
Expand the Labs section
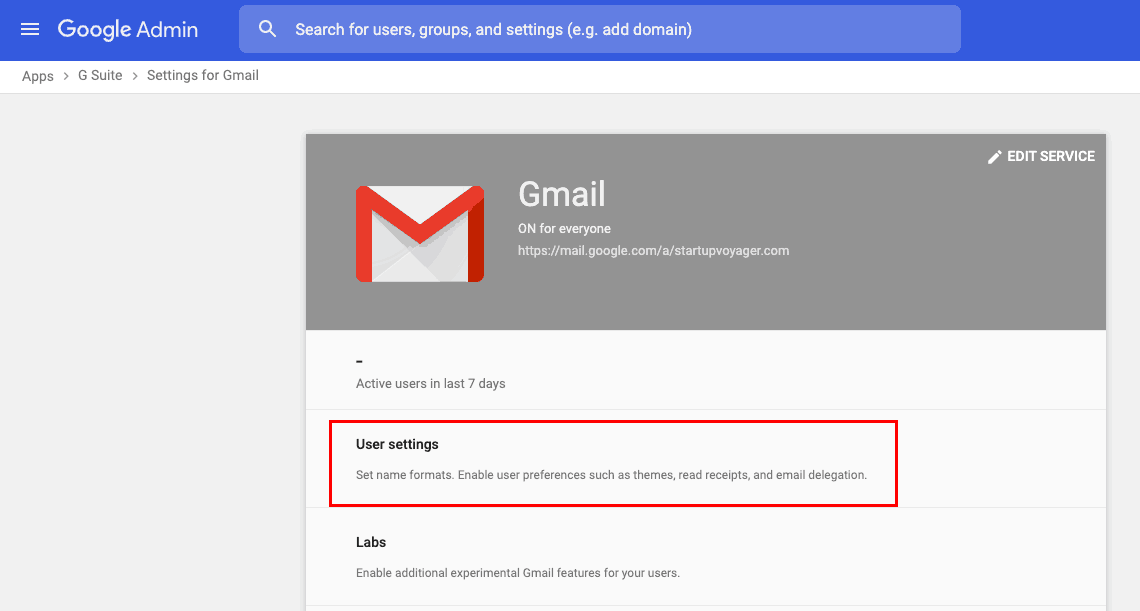coord(371,542)
